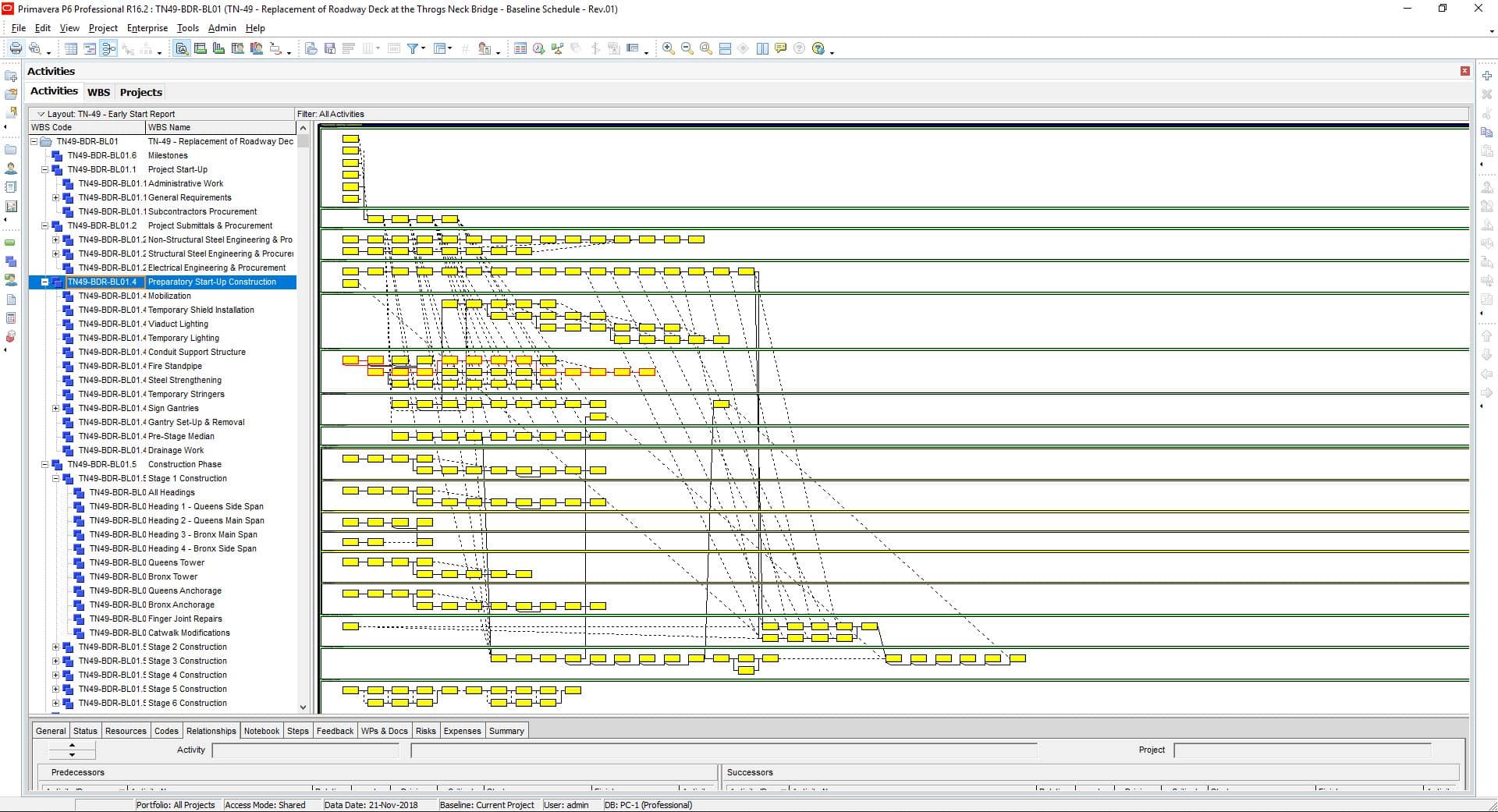Open the Filter tool icon
The image size is (1498, 812).
(413, 48)
